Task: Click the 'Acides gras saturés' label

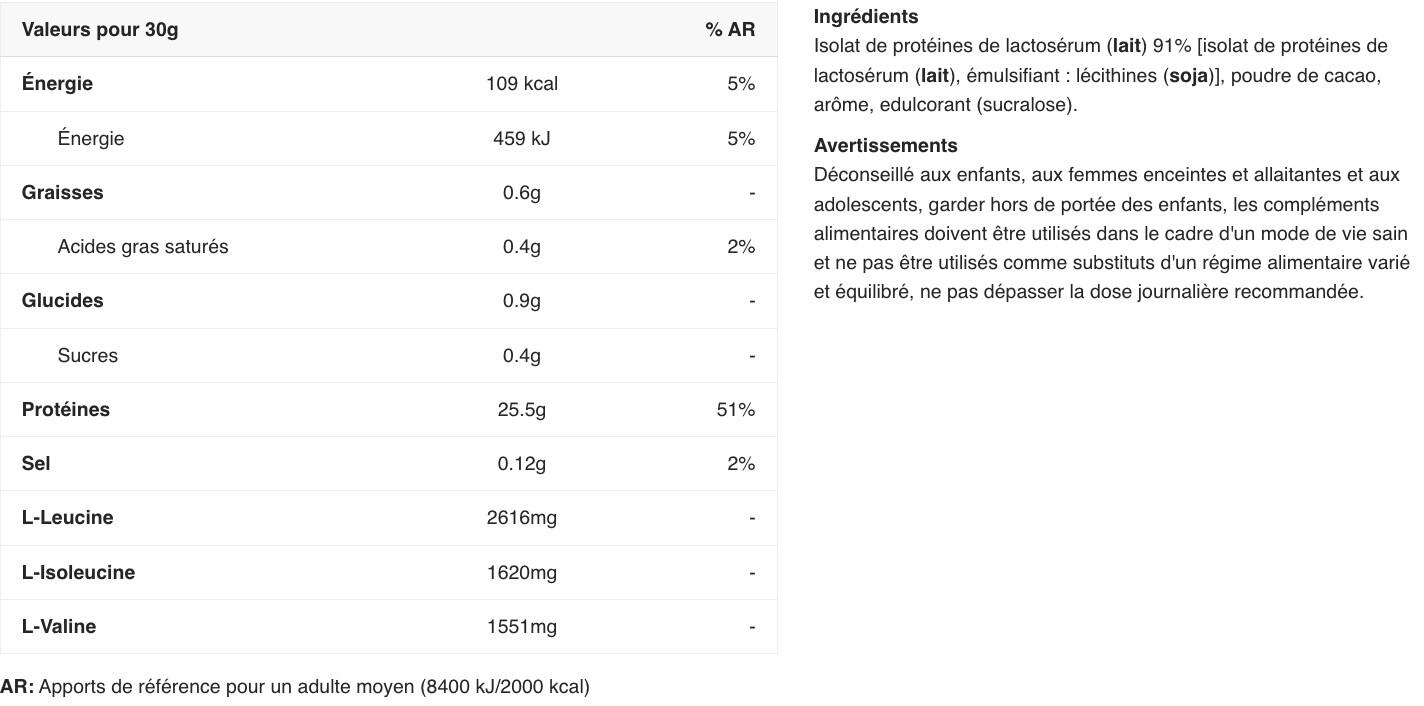Action: click(143, 246)
